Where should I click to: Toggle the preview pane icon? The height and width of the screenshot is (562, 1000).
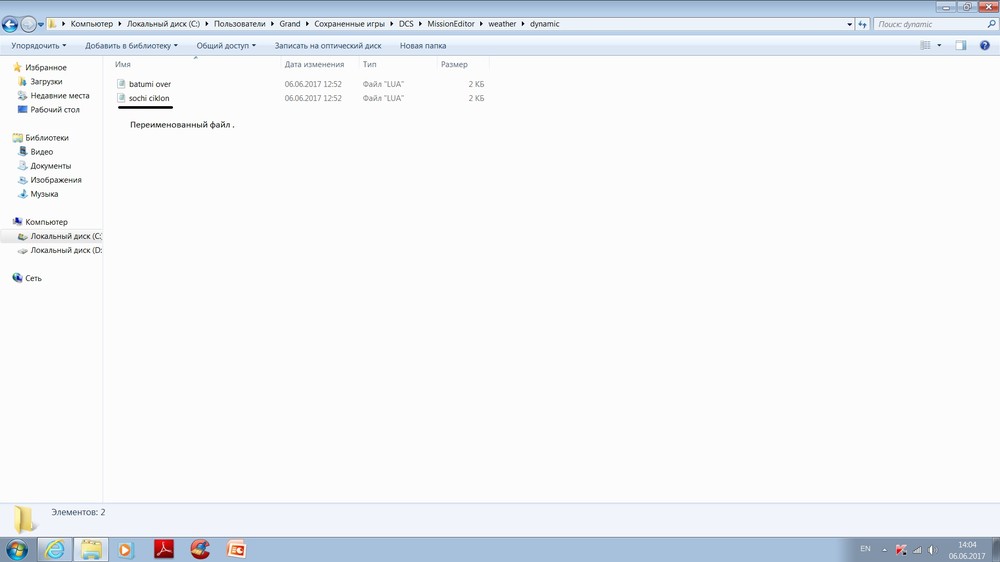point(960,45)
